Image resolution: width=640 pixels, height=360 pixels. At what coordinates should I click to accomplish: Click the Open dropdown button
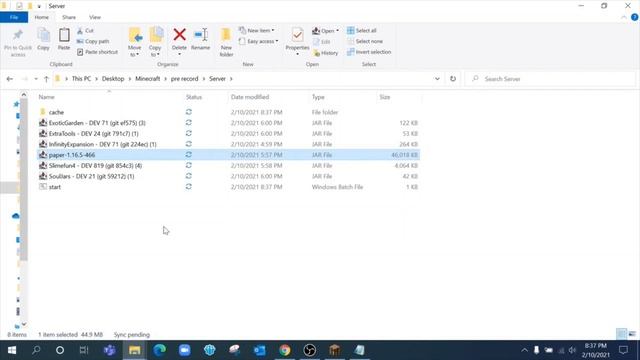click(x=325, y=31)
